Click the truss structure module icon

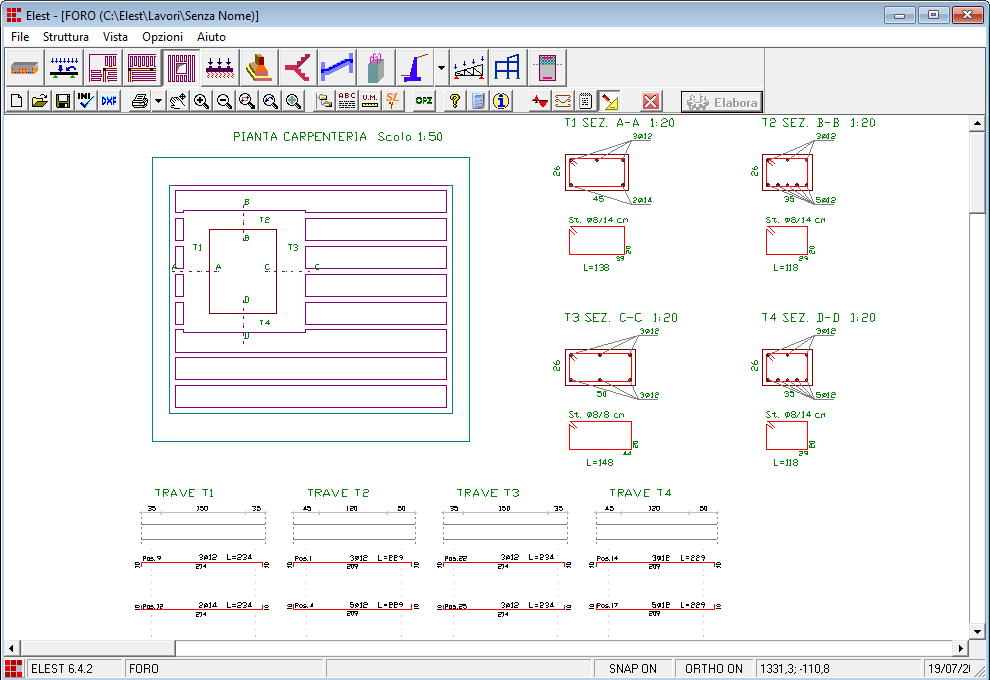coord(469,68)
